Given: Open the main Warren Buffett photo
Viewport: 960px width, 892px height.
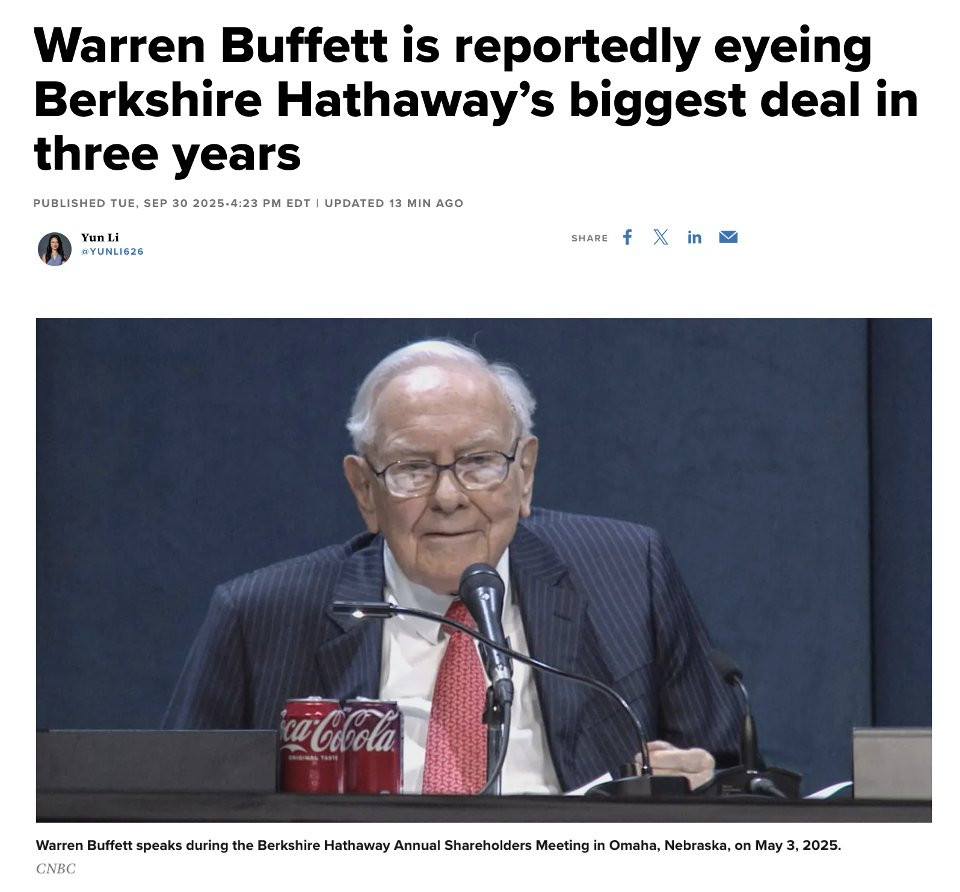Looking at the screenshot, I should point(484,569).
